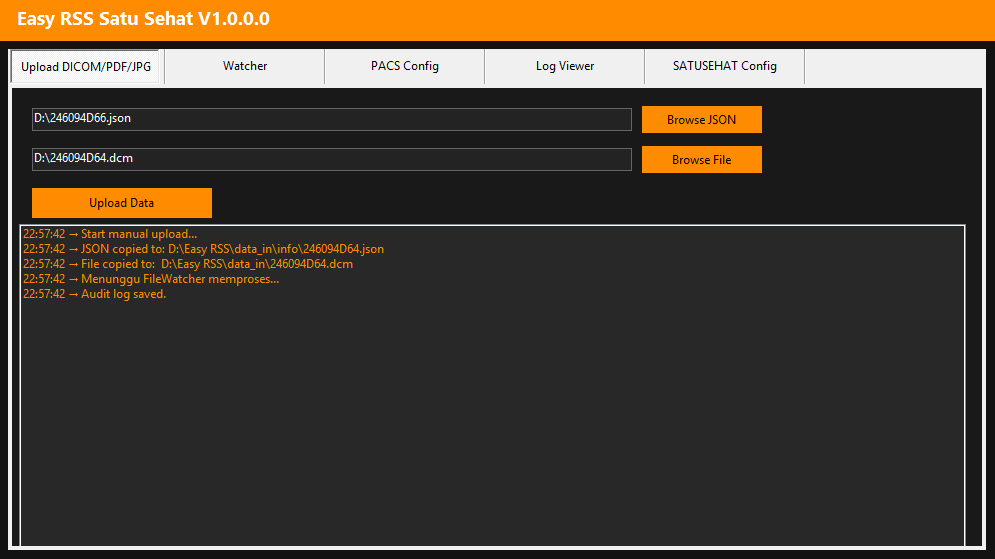Focus the file path field D:\246094D64.dcm
995x559 pixels.
pyautogui.click(x=332, y=159)
